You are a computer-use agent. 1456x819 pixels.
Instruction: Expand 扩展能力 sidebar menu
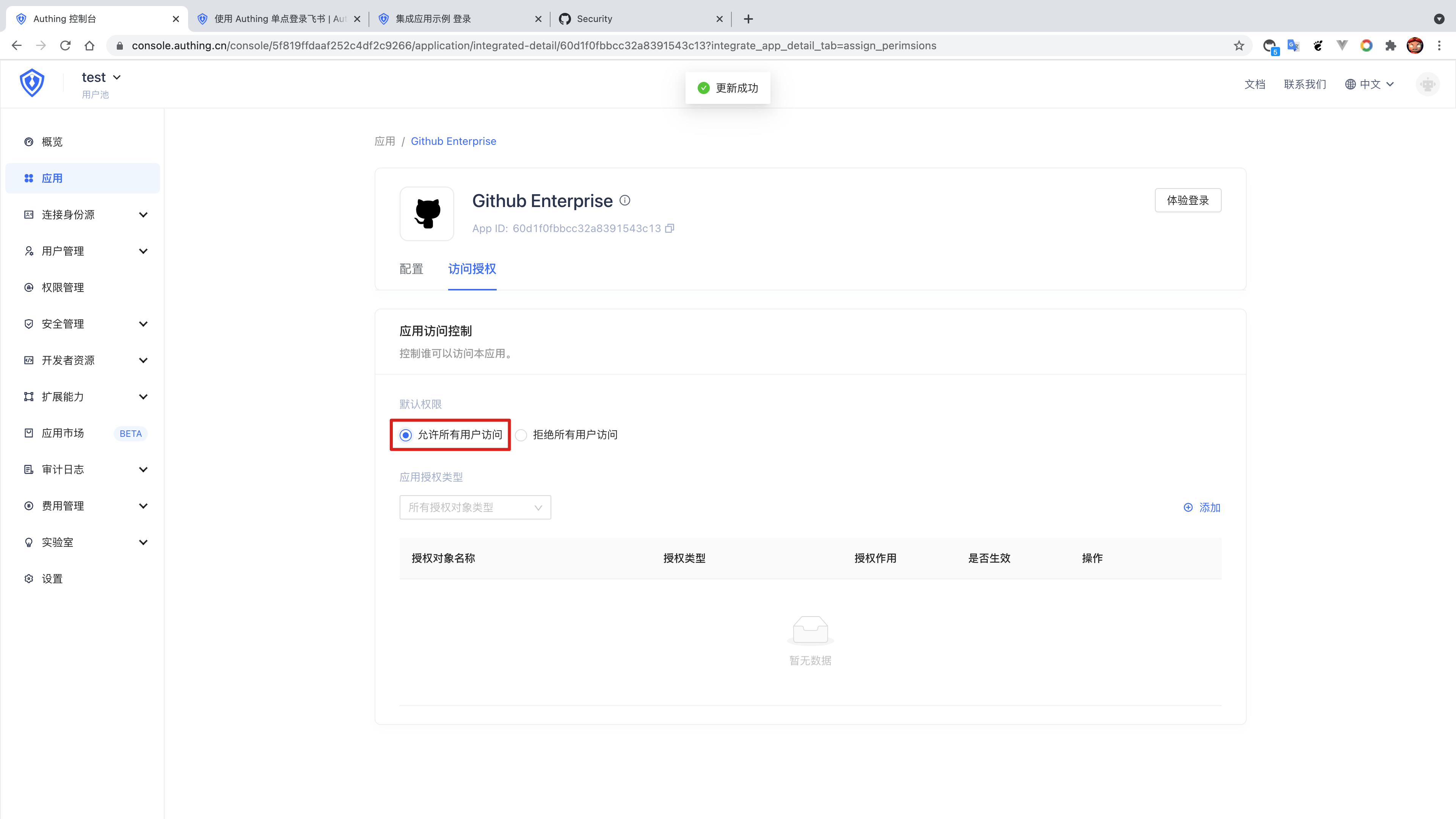pos(83,397)
